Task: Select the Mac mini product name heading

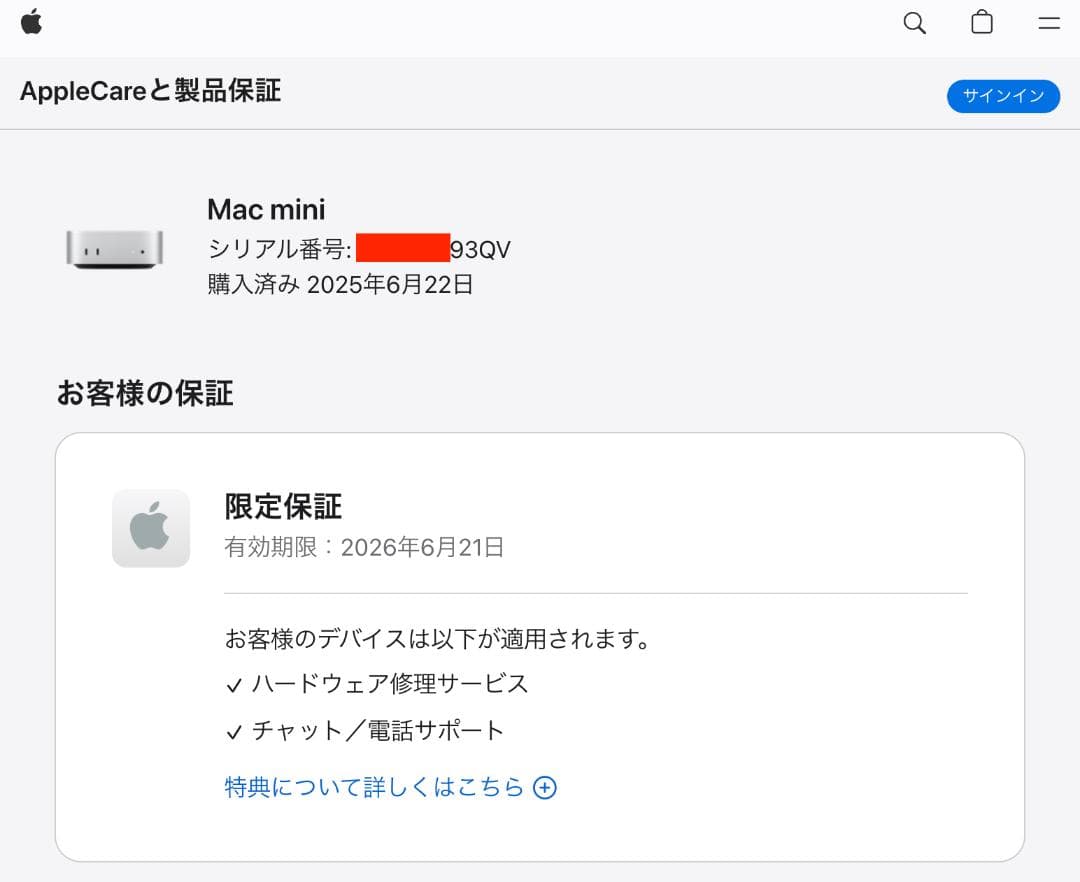Action: click(265, 210)
